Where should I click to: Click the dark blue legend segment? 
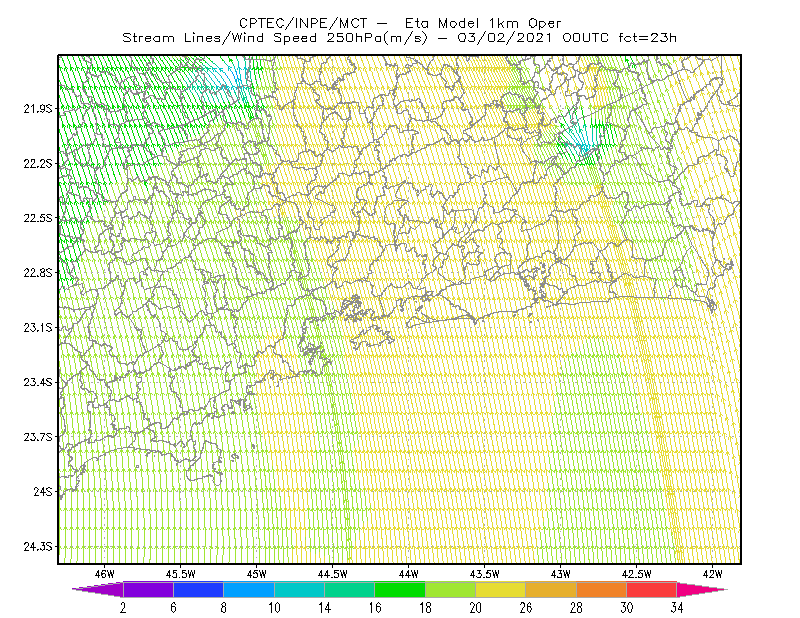coord(198,589)
